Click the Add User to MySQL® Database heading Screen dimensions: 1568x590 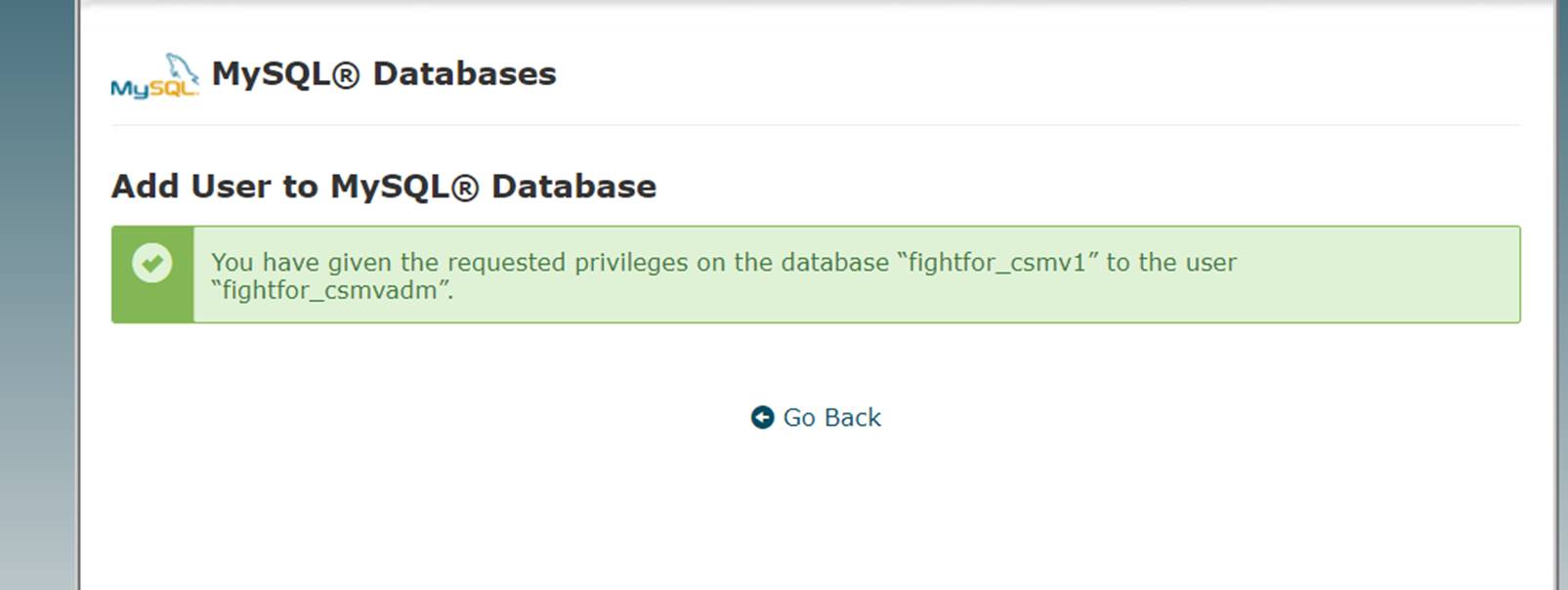coord(384,186)
